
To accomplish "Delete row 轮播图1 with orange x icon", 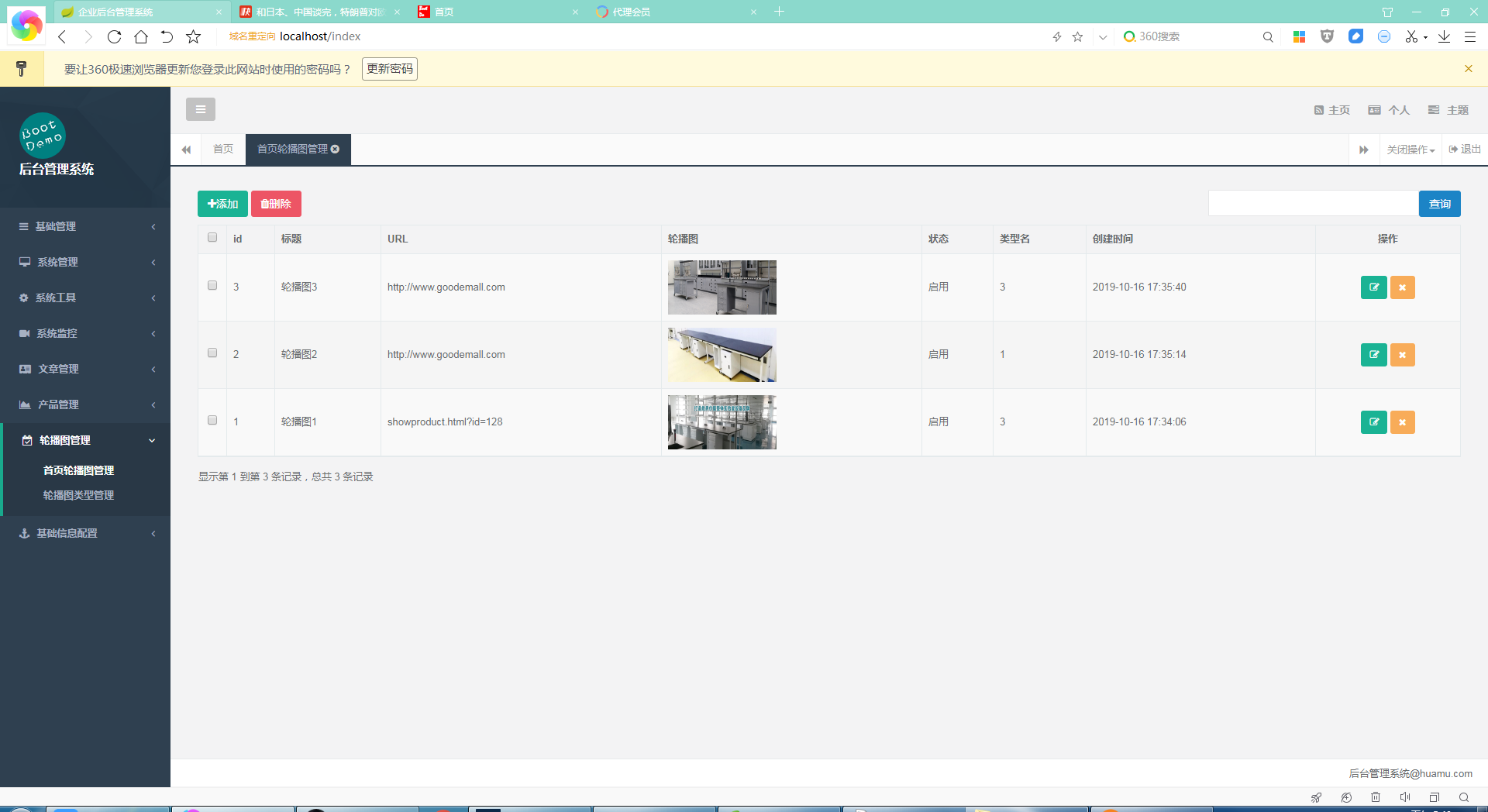I will [1403, 422].
